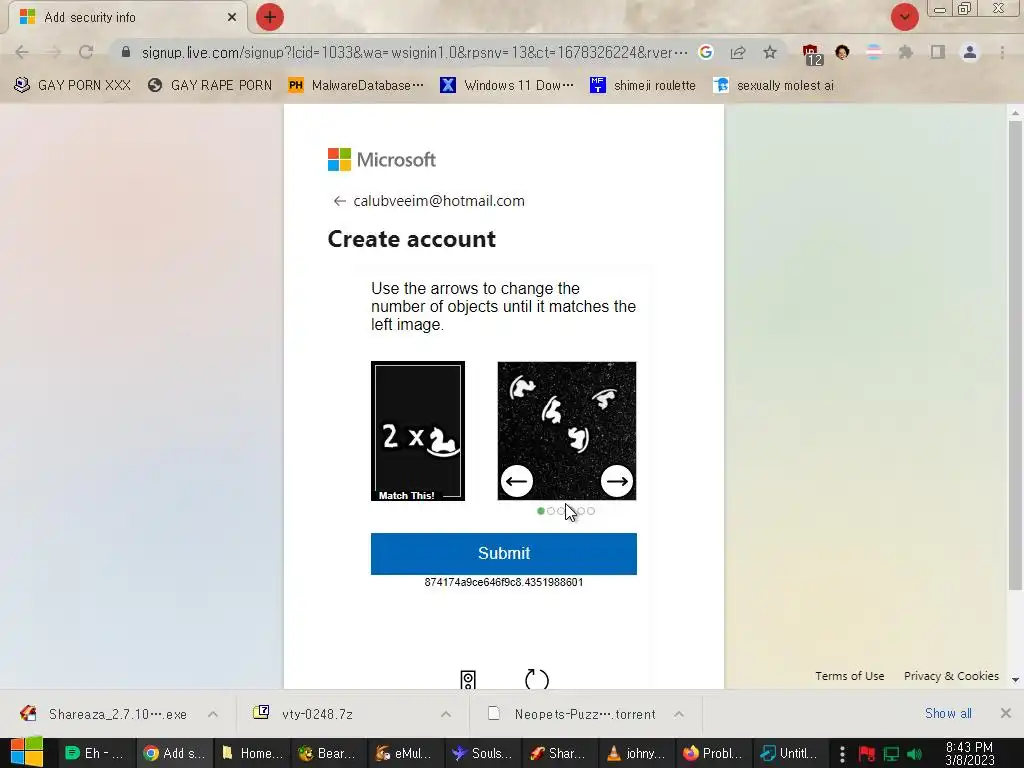
Task: Expand taskbar overflow dots
Action: [x=842, y=754]
